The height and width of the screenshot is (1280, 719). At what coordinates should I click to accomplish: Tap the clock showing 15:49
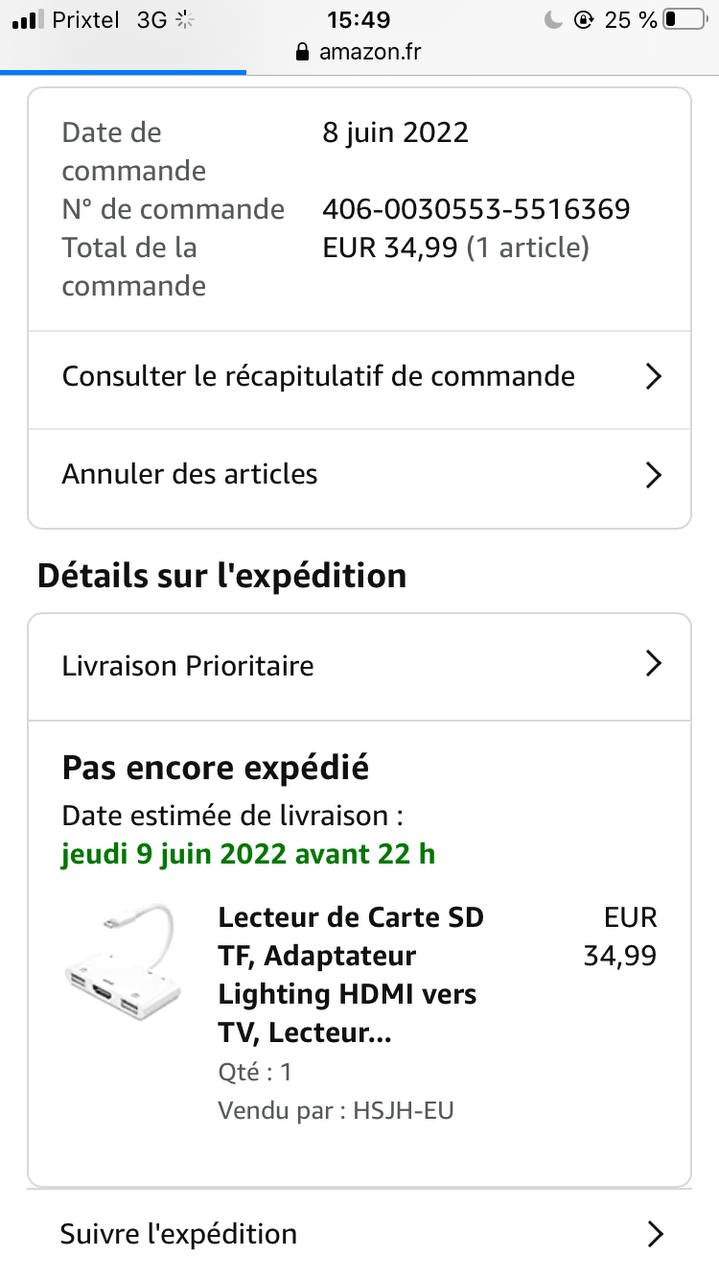click(x=359, y=19)
